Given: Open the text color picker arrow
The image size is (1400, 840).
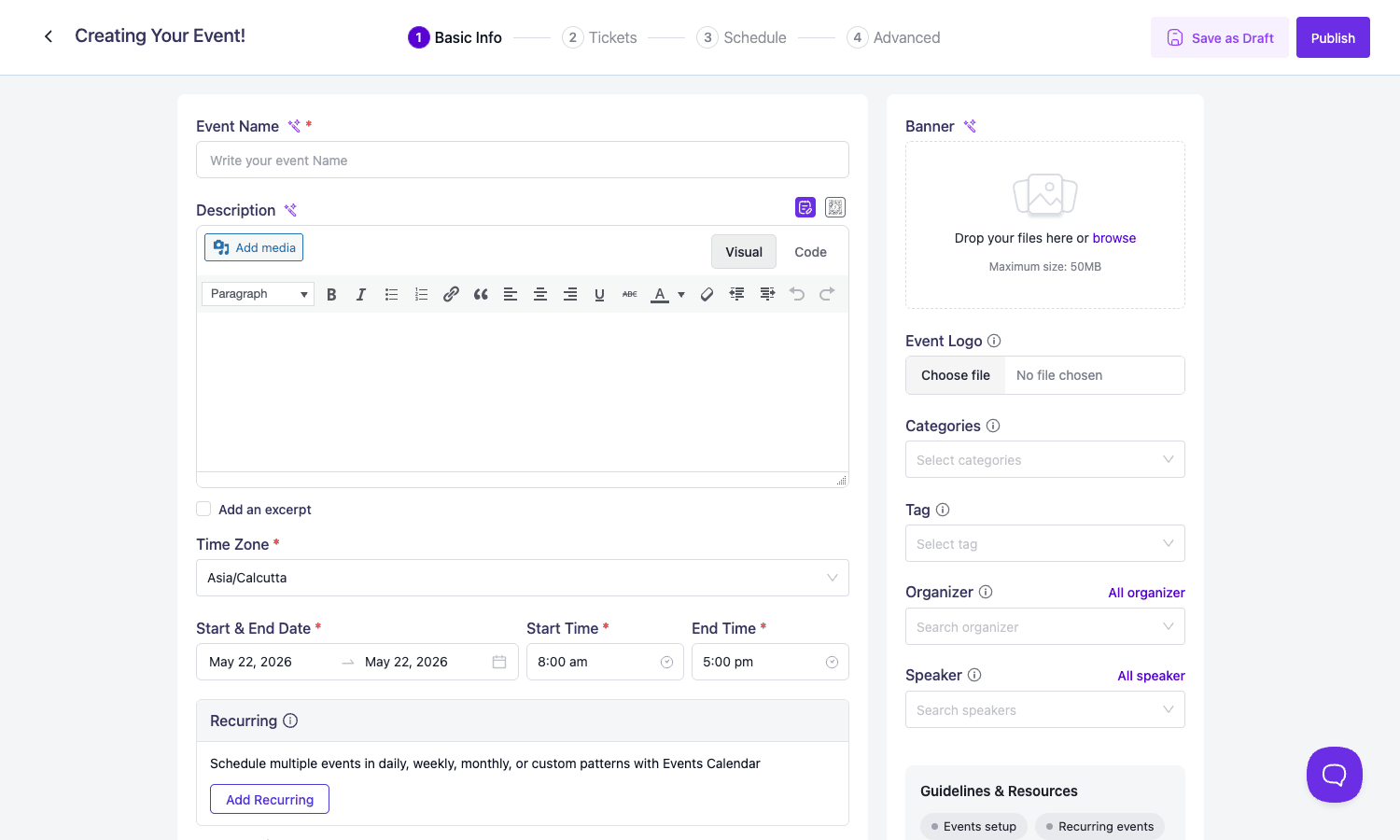Looking at the screenshot, I should pos(681,294).
